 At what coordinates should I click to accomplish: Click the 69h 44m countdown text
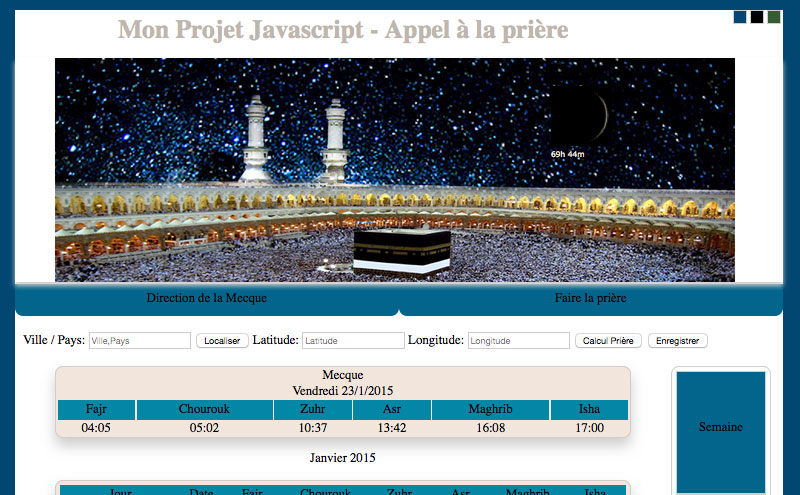click(x=567, y=154)
